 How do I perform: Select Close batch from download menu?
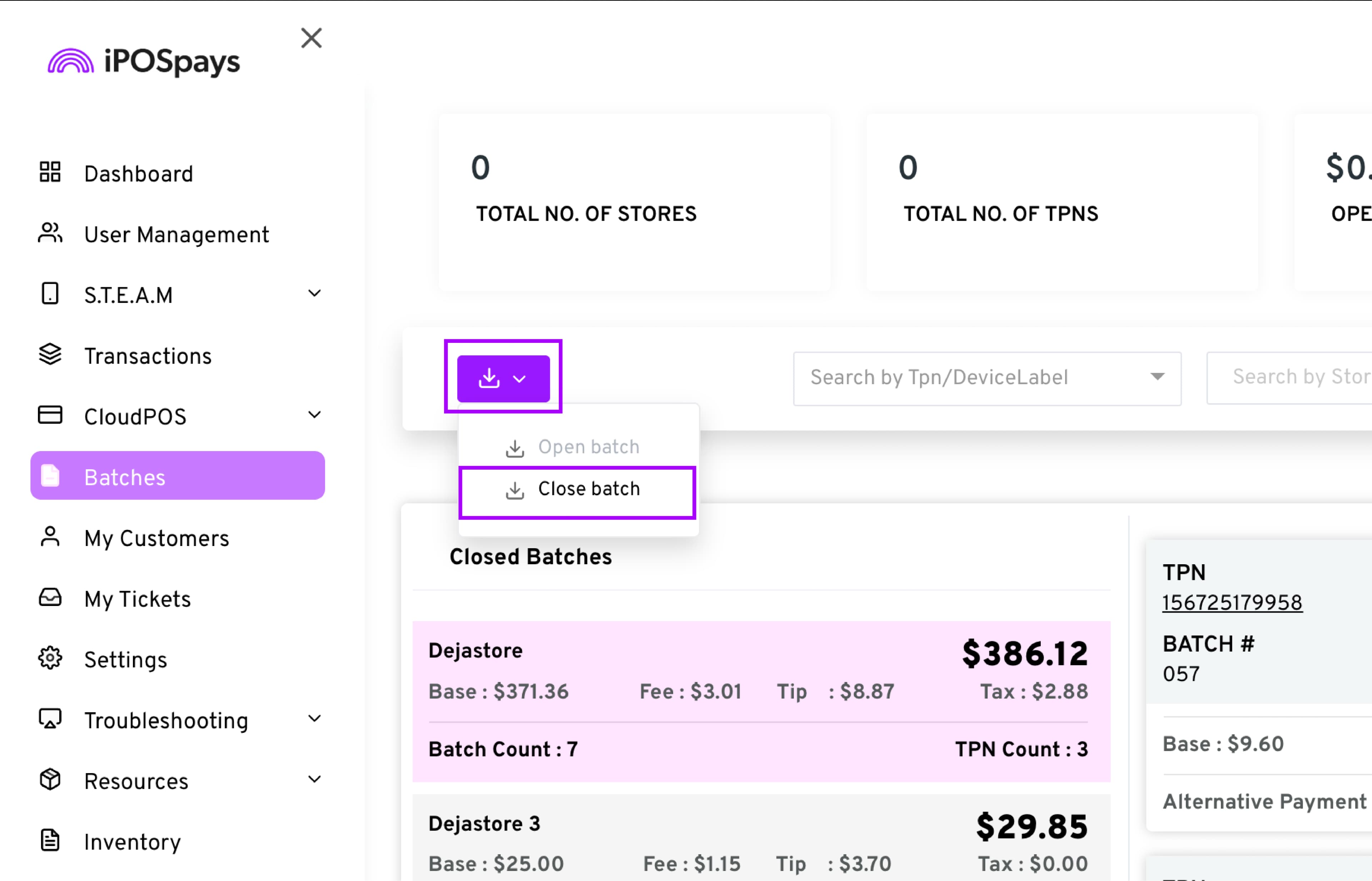[x=577, y=490]
